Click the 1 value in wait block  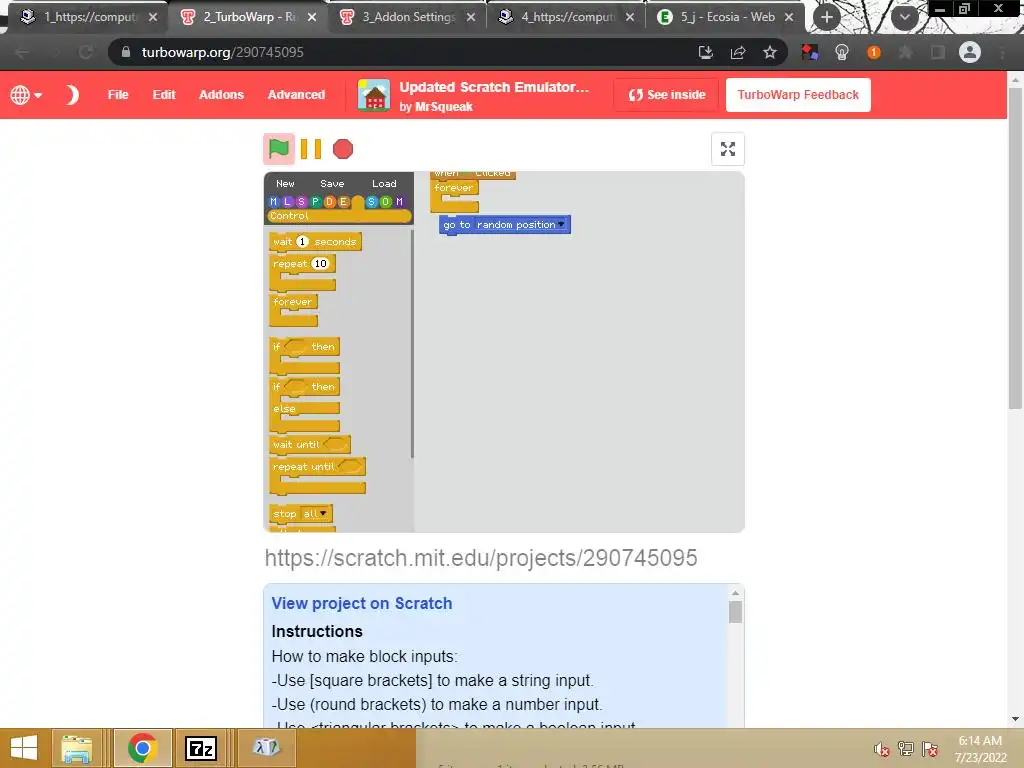tap(302, 242)
